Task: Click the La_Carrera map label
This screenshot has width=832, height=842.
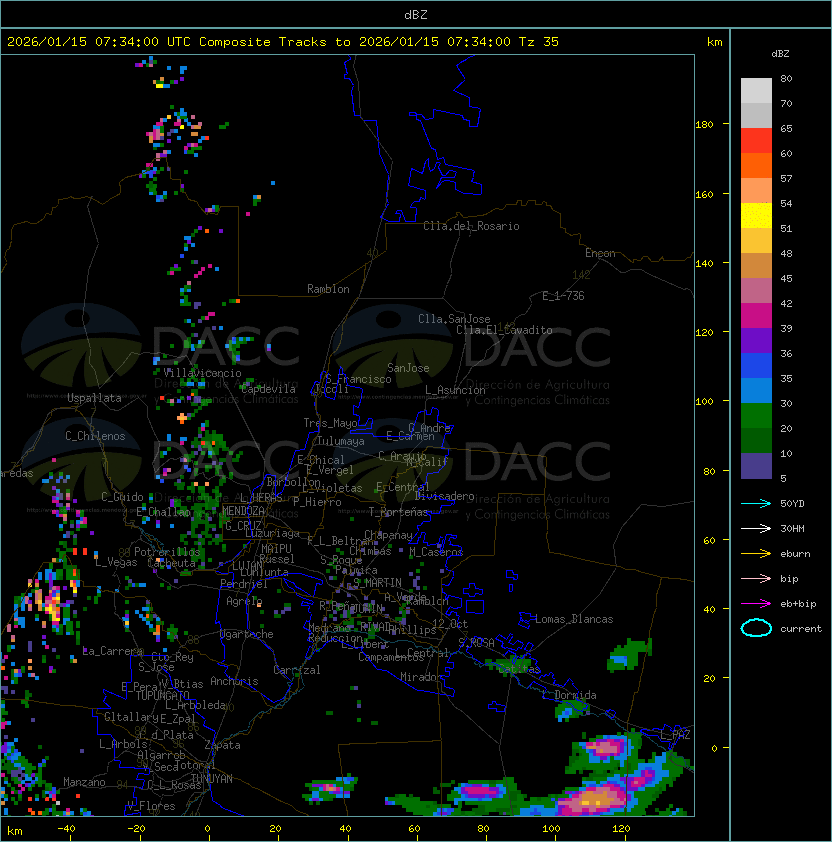Action: coord(111,651)
